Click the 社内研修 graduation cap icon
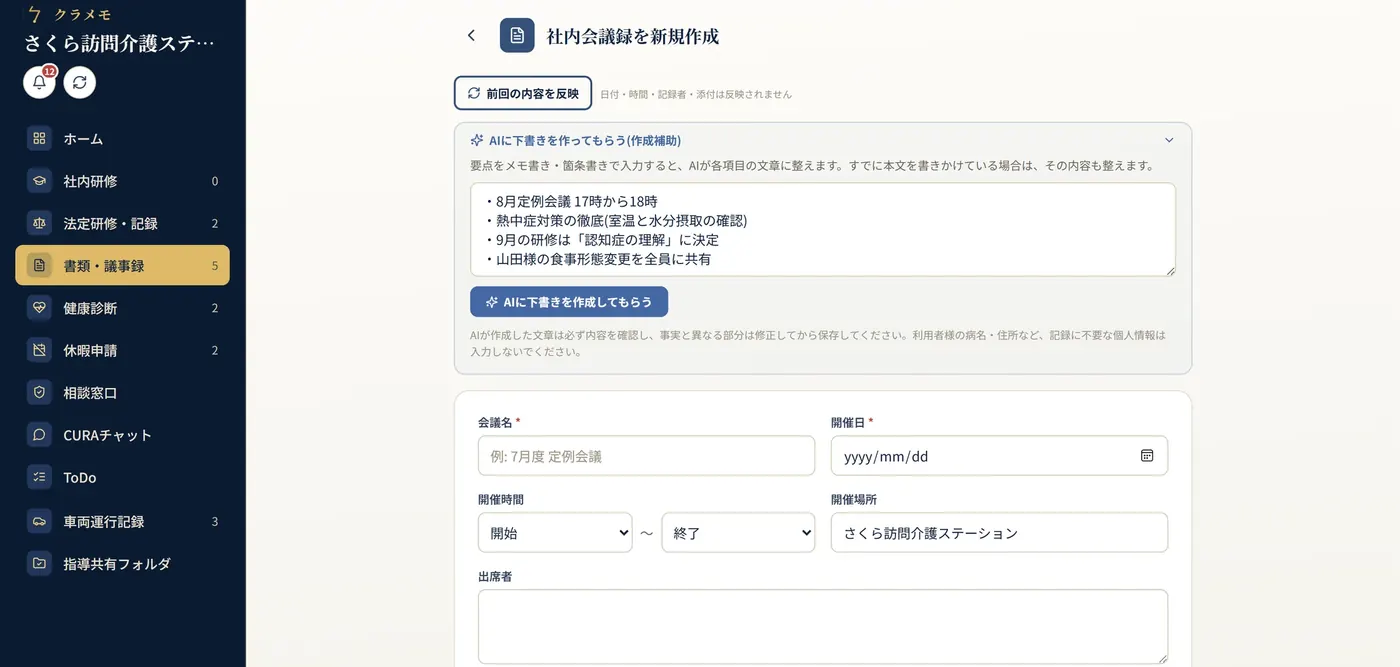The height and width of the screenshot is (667, 1400). [x=39, y=181]
